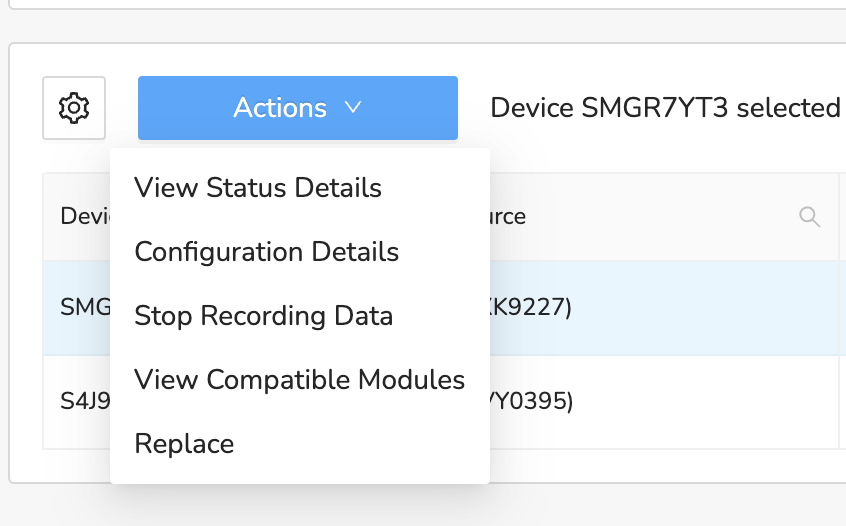
Task: Select the S4J9 device row
Action: point(78,401)
